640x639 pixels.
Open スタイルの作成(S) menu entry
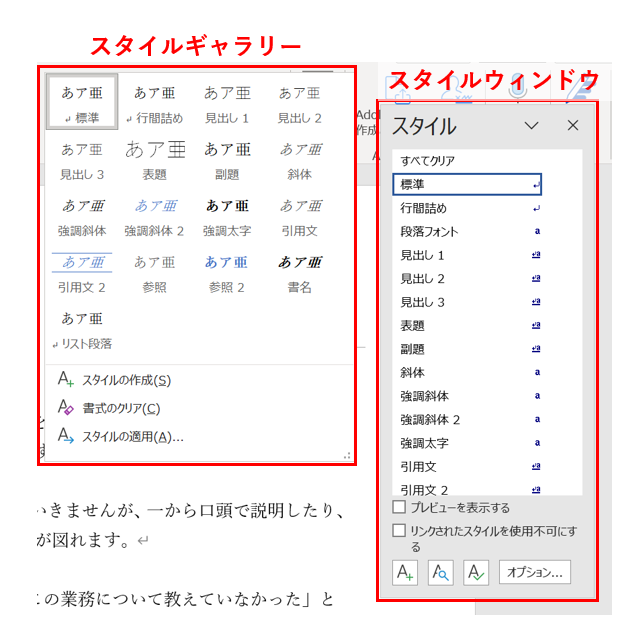pos(127,380)
